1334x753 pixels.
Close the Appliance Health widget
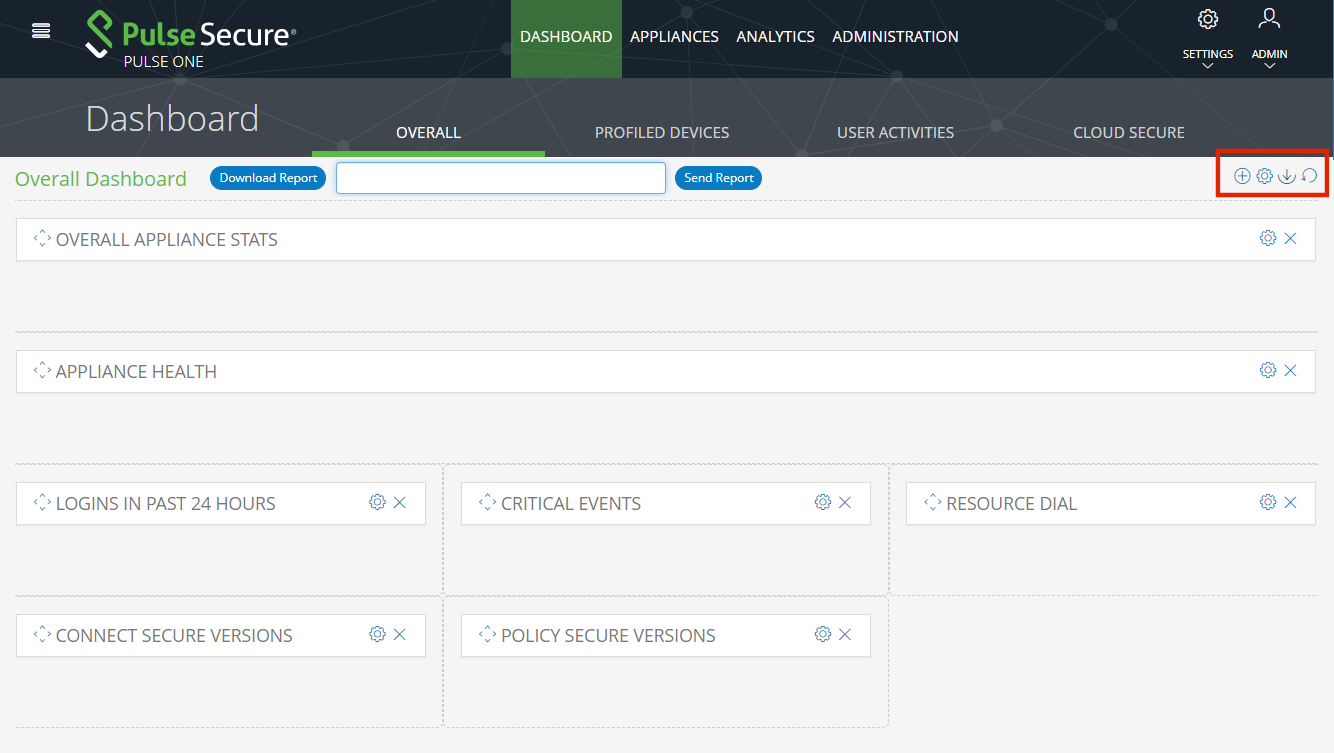point(1290,370)
